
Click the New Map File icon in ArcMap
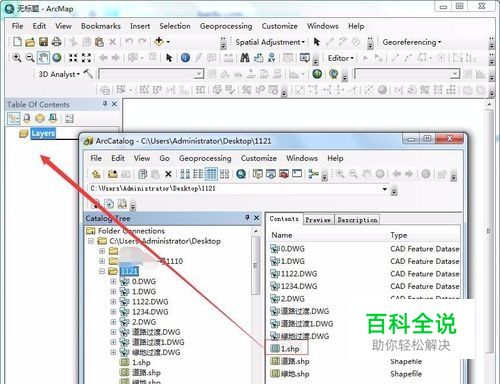(x=17, y=42)
